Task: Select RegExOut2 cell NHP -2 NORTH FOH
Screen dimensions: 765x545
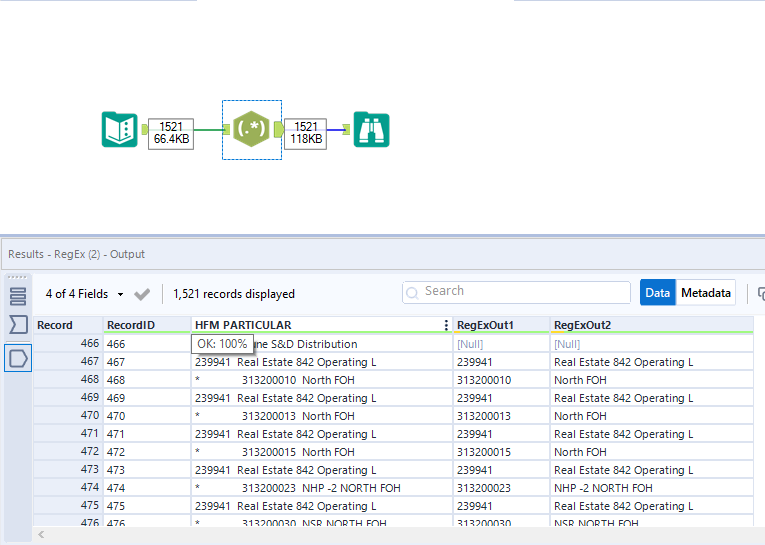Action: coord(652,488)
